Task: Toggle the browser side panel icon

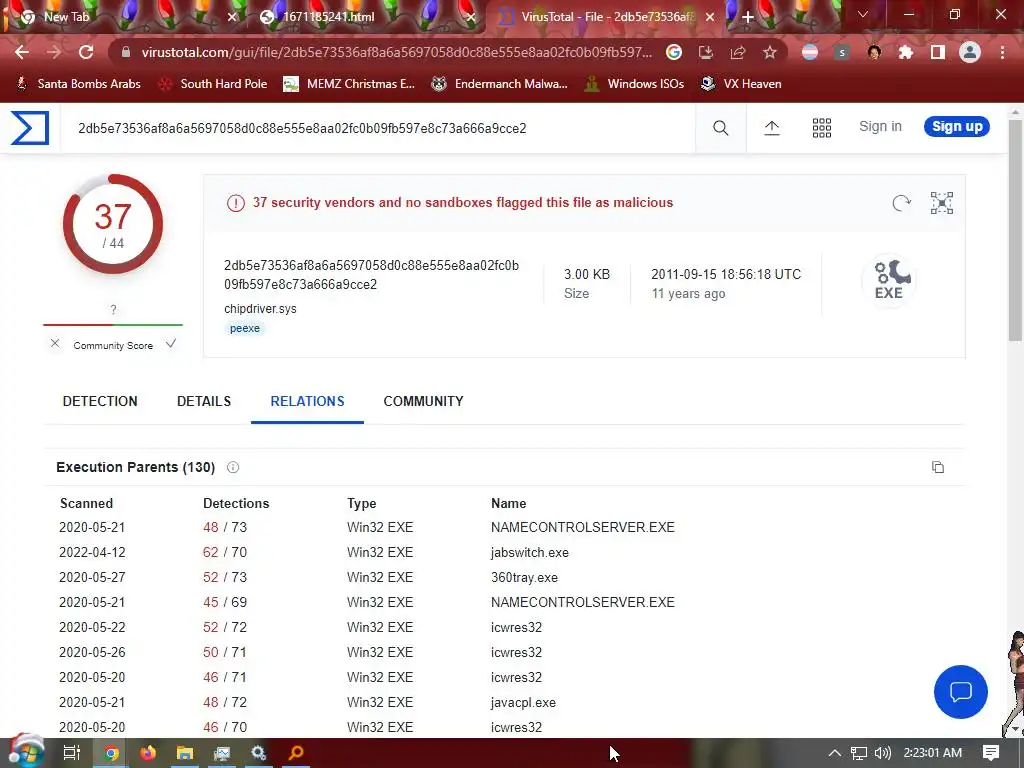Action: pyautogui.click(x=938, y=52)
